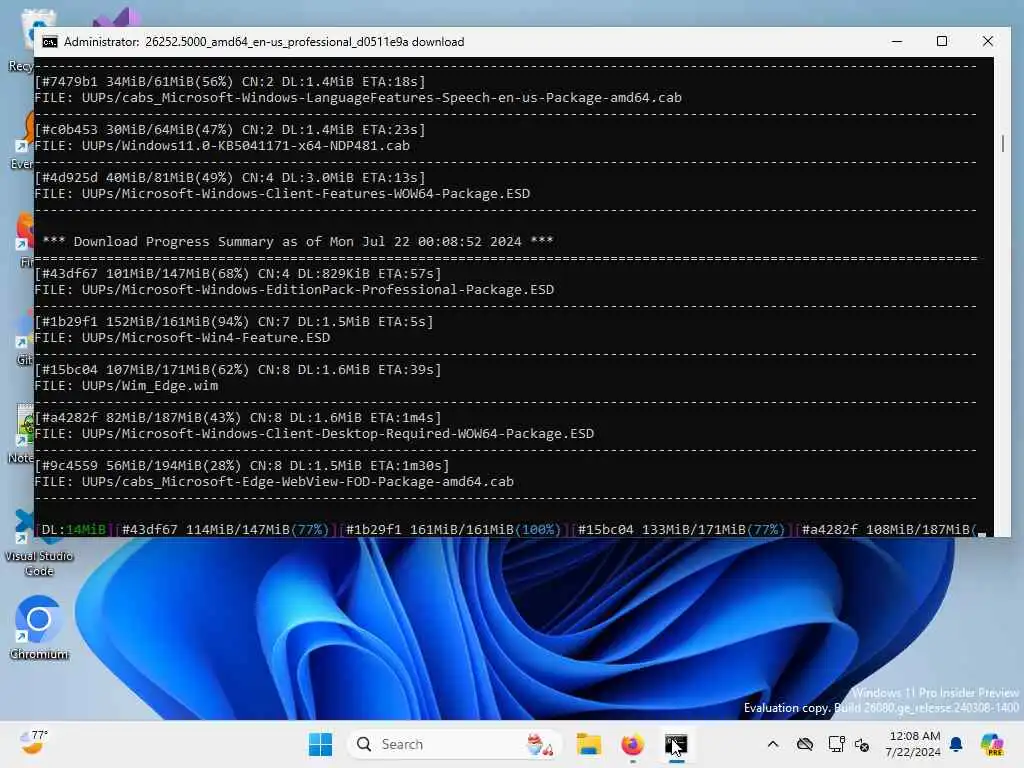Click the console window title text
Image resolution: width=1024 pixels, height=768 pixels.
click(264, 42)
